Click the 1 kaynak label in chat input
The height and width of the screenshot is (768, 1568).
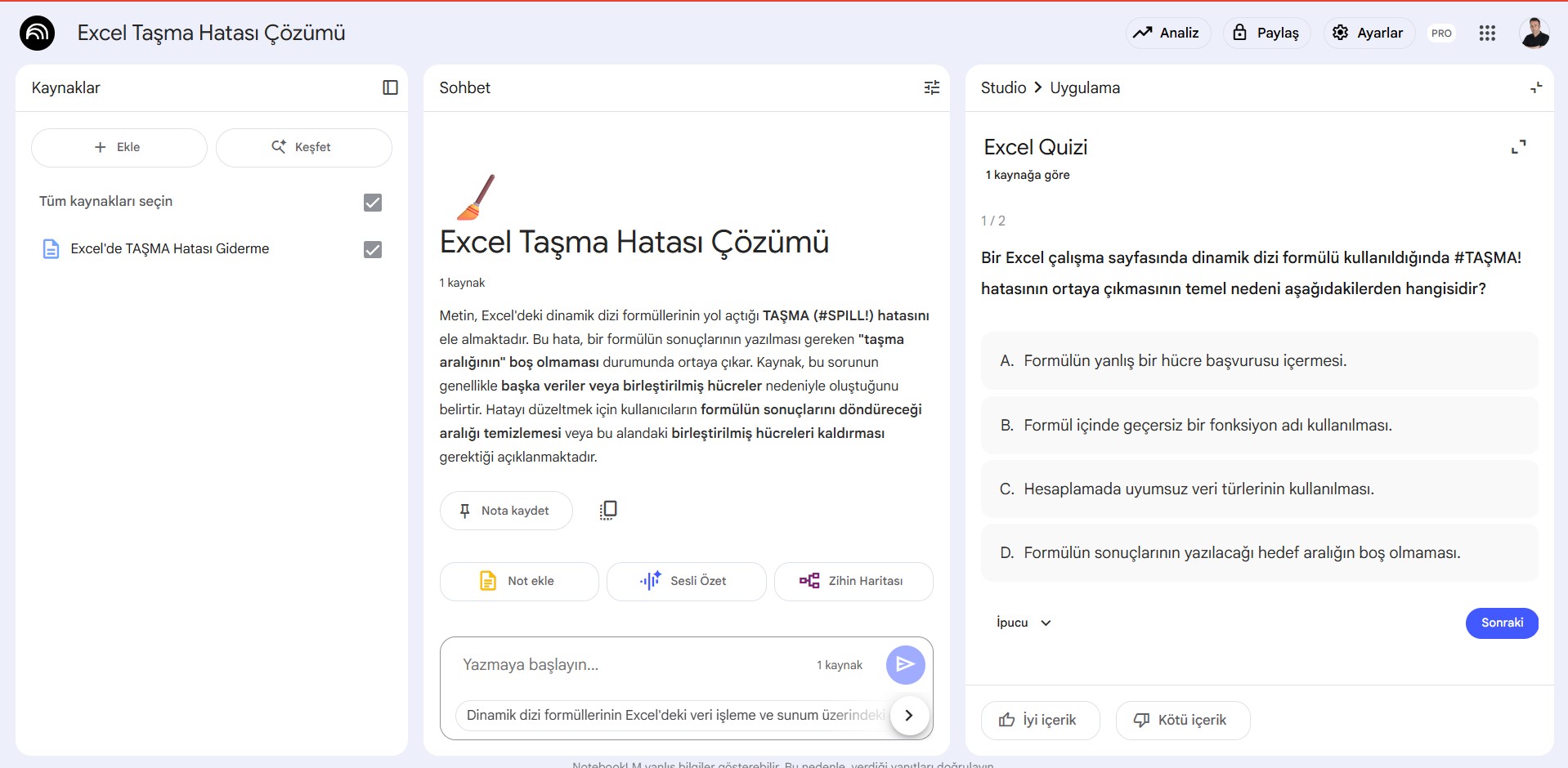click(x=840, y=665)
